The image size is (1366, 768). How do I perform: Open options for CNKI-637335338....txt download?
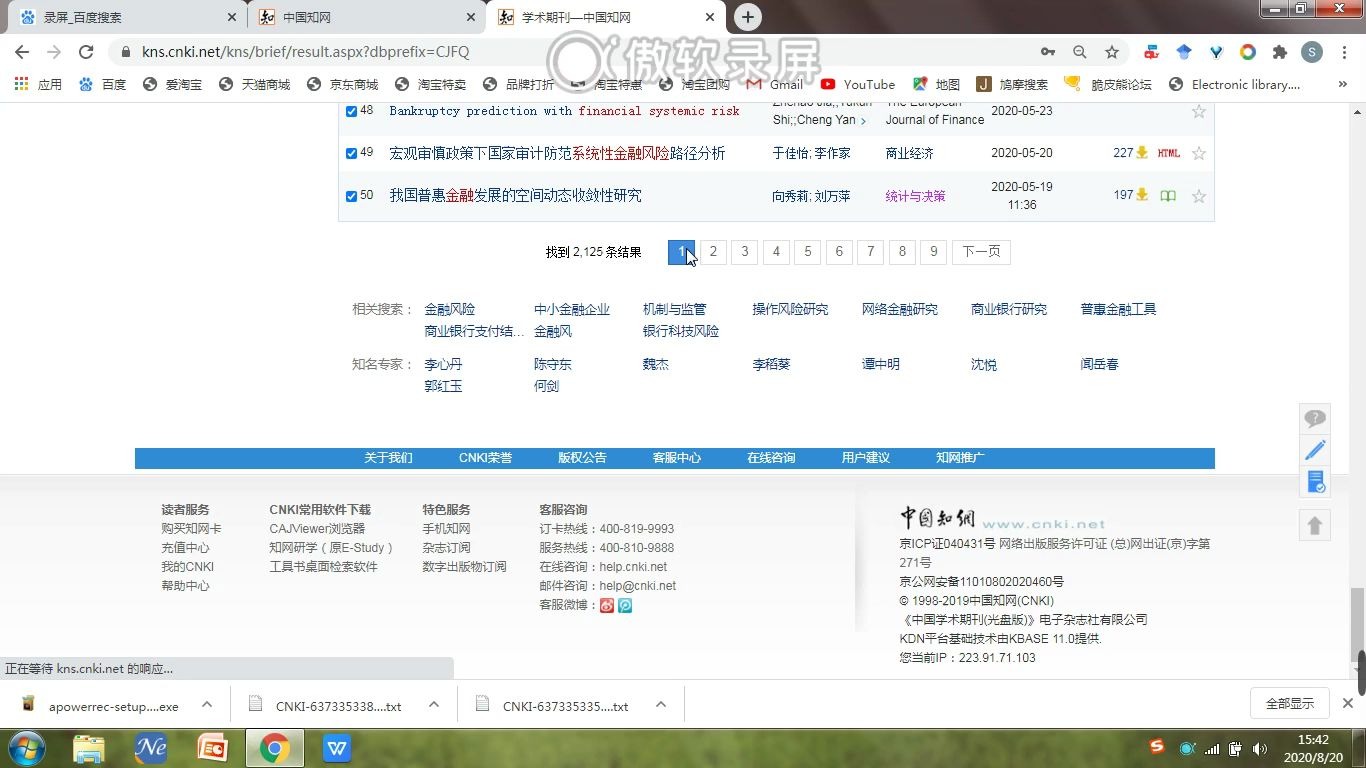point(433,705)
